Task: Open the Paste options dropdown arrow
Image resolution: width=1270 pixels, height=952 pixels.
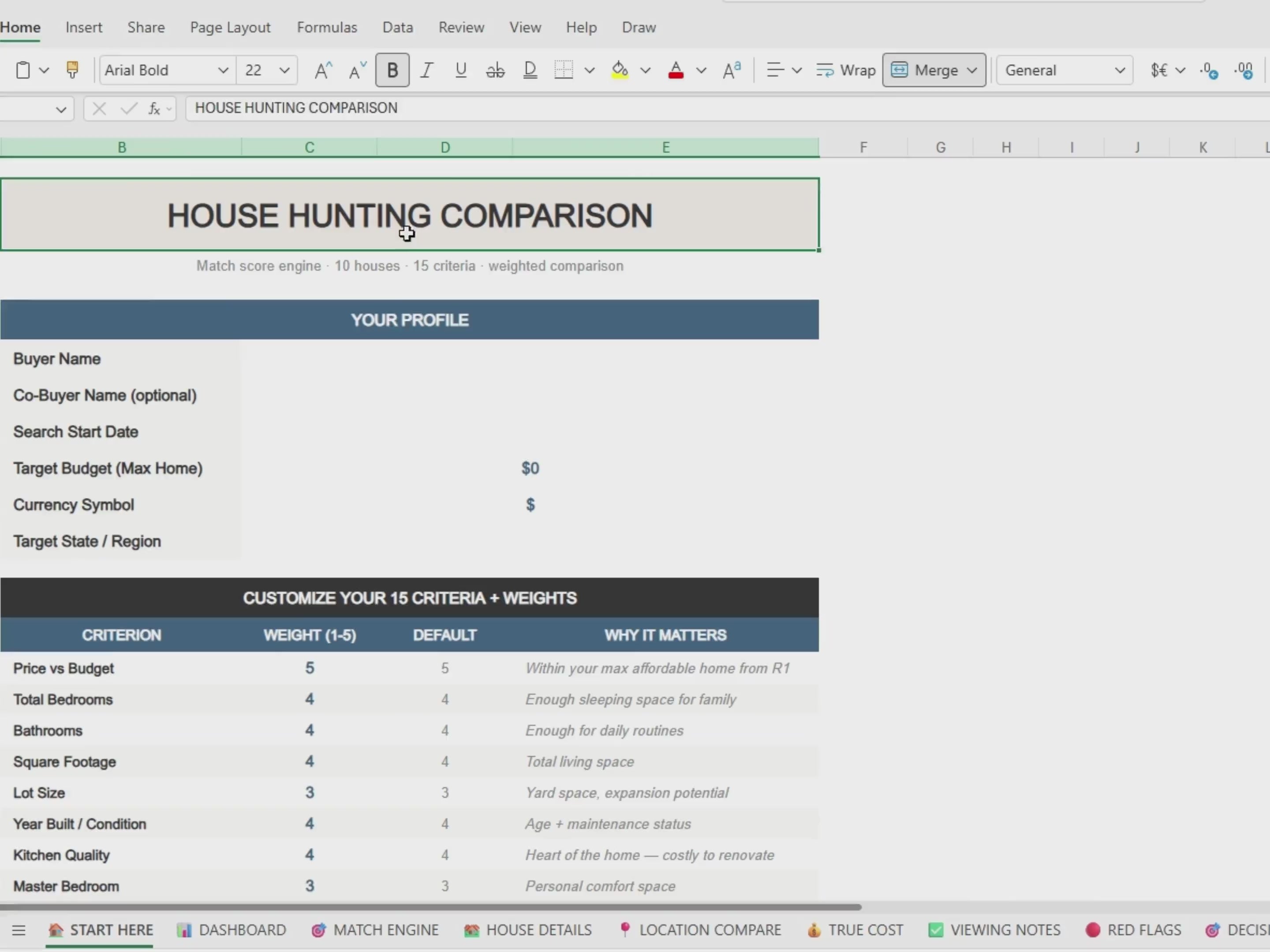Action: point(44,71)
